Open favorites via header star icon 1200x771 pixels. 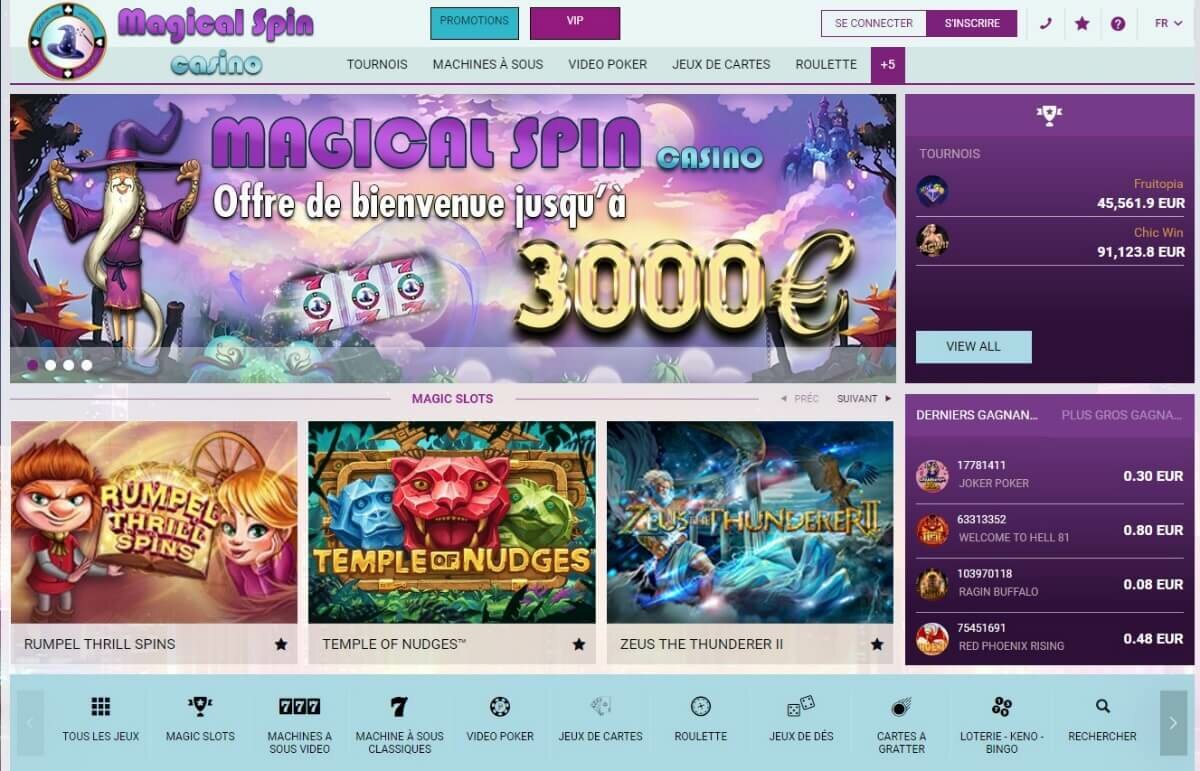click(1082, 24)
